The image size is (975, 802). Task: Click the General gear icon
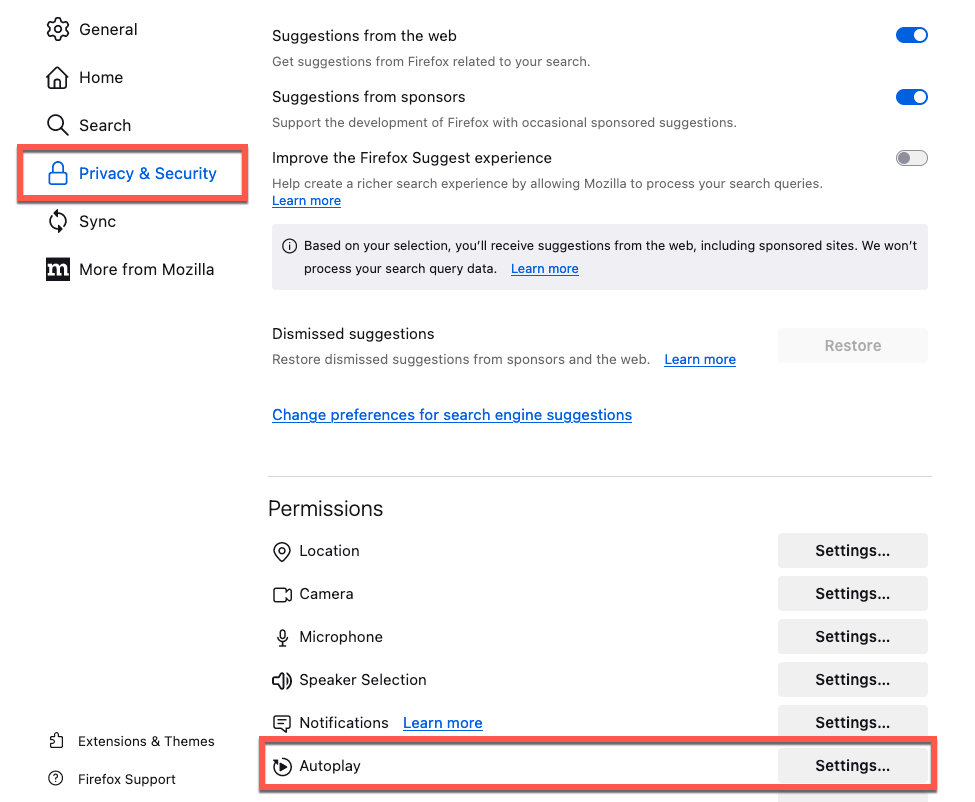pyautogui.click(x=58, y=29)
